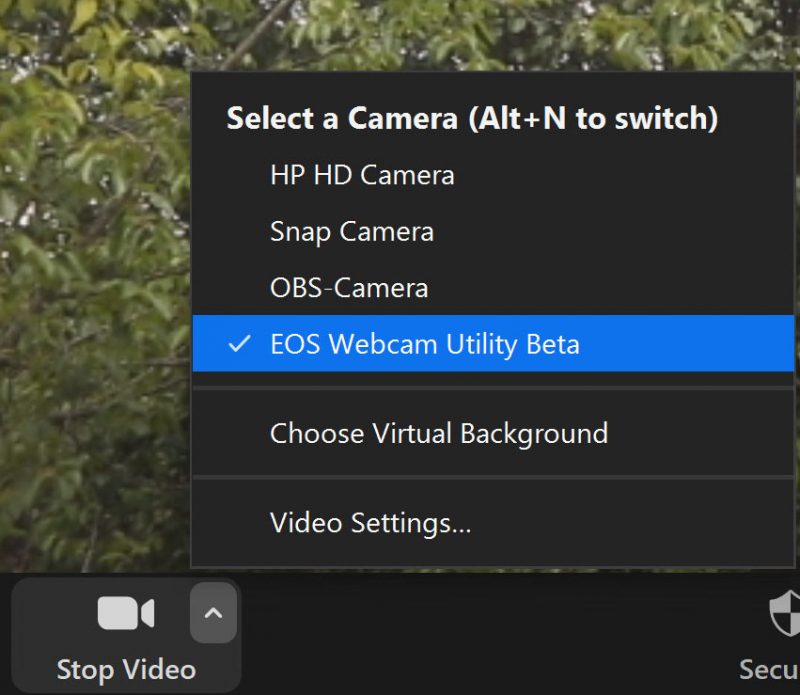Select the EOS Webcam Utility Beta entry
This screenshot has height=695, width=800.
(424, 344)
